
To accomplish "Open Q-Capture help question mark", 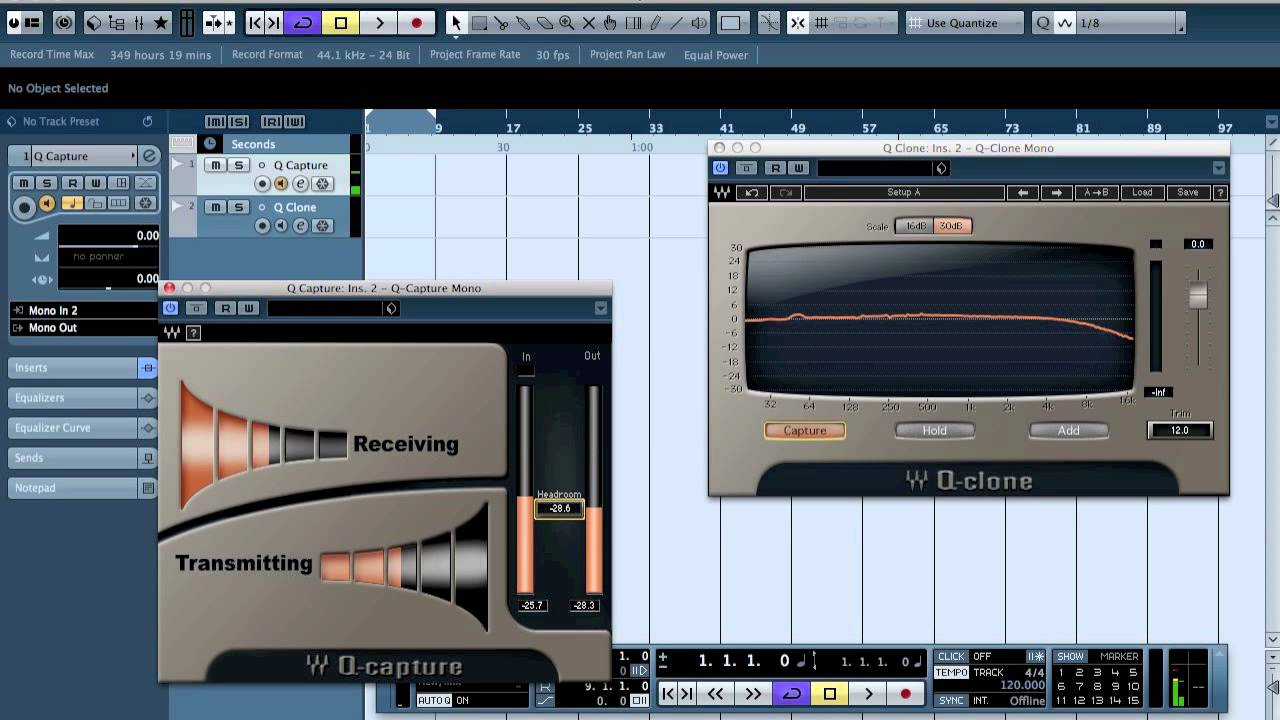I will (x=194, y=333).
